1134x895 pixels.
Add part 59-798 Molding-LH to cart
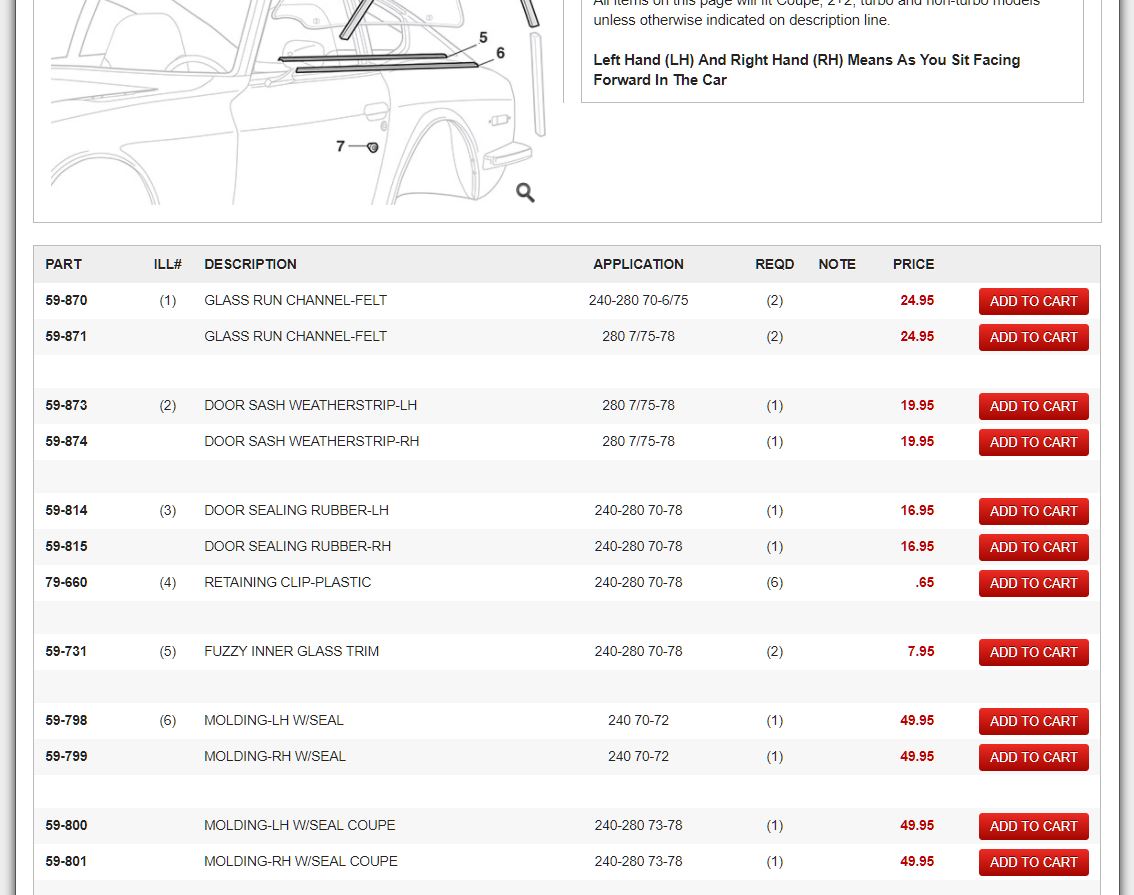pos(1033,721)
